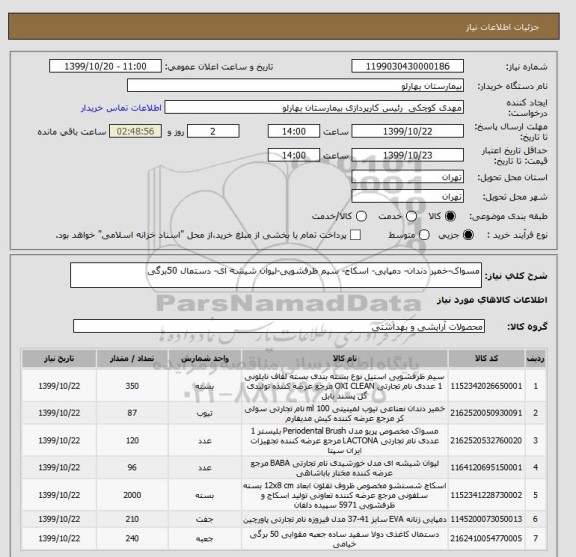Click product code 2162410054770005
The image size is (576, 557).
click(x=486, y=538)
